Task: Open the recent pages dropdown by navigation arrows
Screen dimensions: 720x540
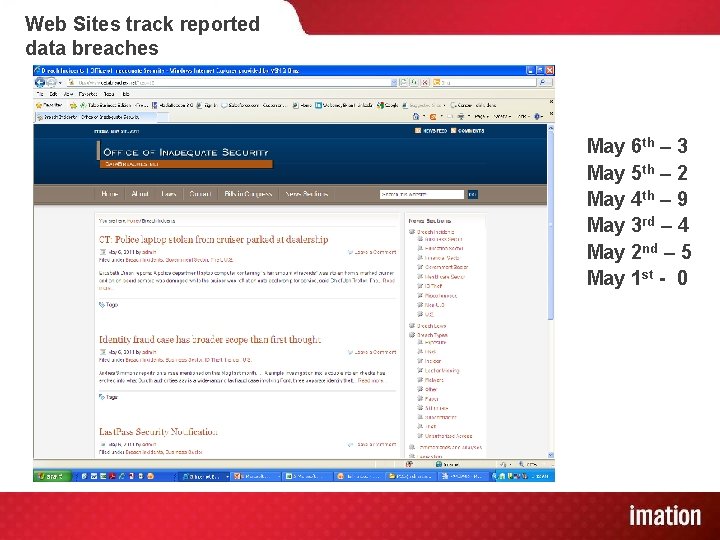Action: click(60, 83)
